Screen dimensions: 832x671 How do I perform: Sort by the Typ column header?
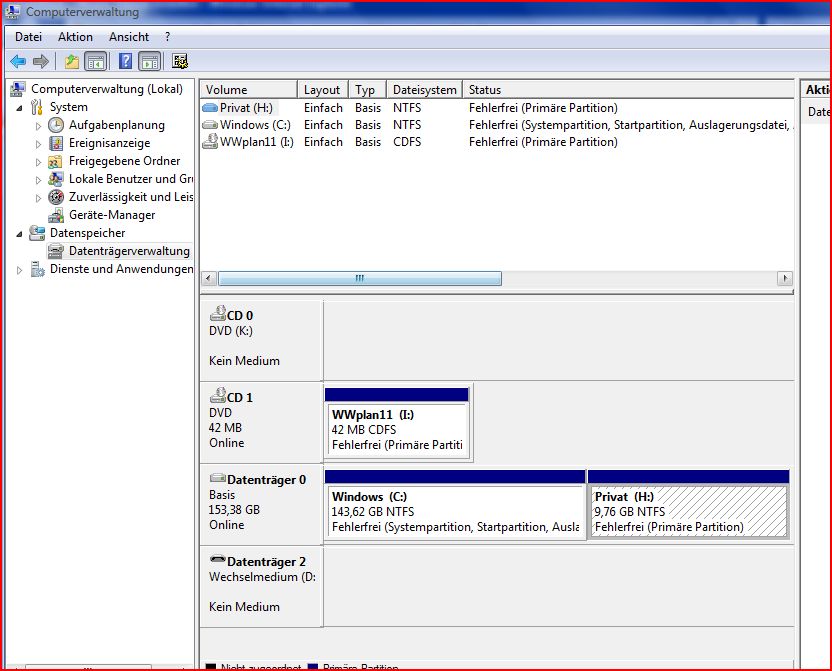(x=368, y=90)
